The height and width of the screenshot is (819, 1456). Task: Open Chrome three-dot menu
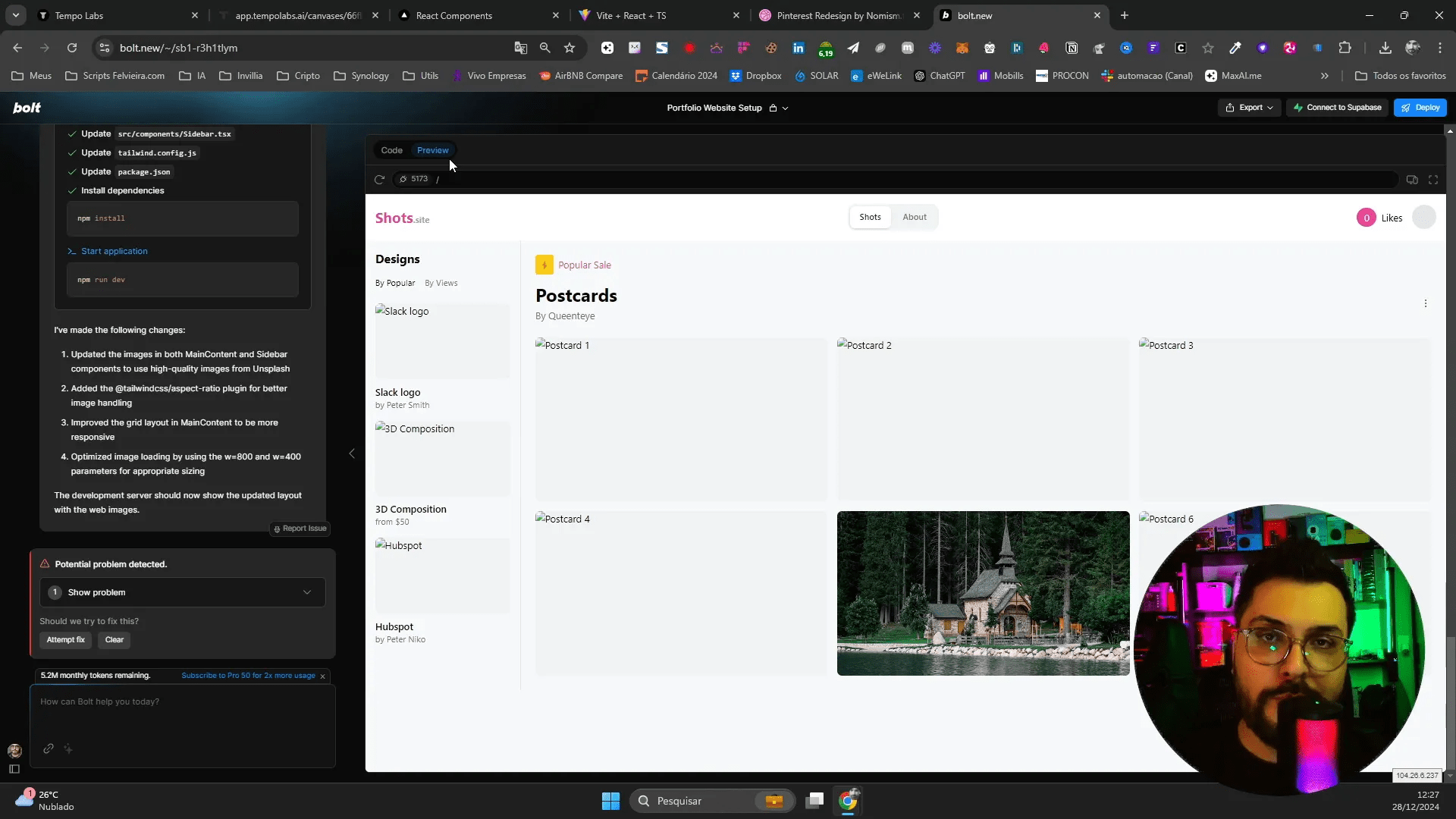(x=1440, y=48)
